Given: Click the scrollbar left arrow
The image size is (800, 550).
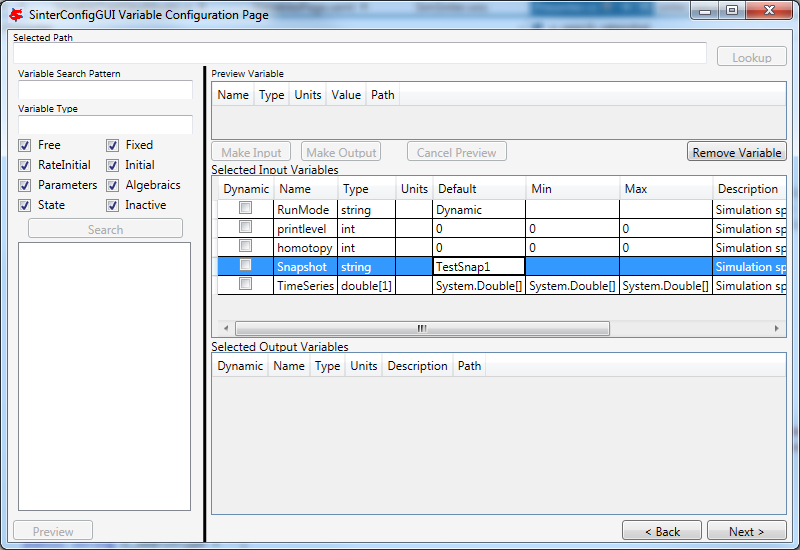Looking at the screenshot, I should click(x=226, y=328).
